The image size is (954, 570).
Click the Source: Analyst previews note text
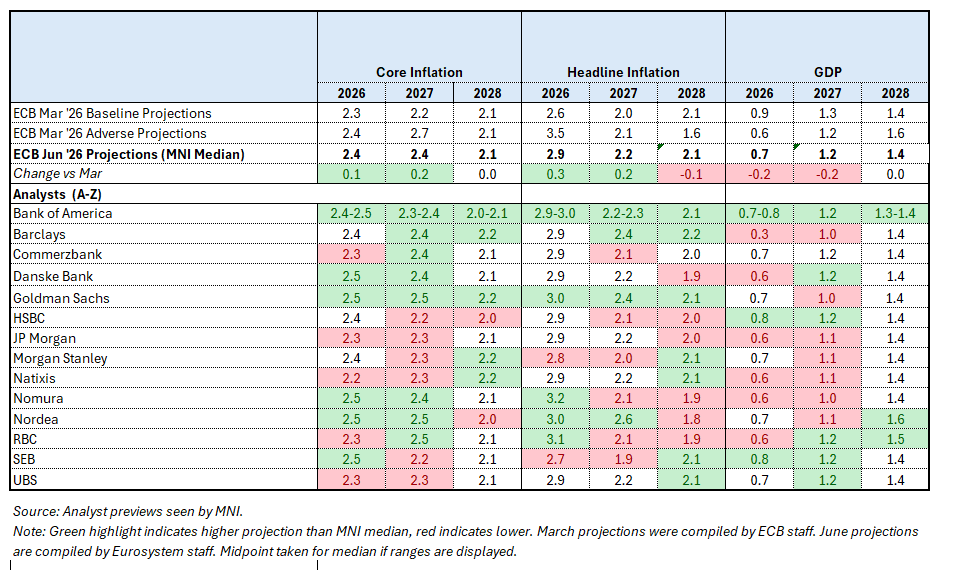[x=128, y=512]
